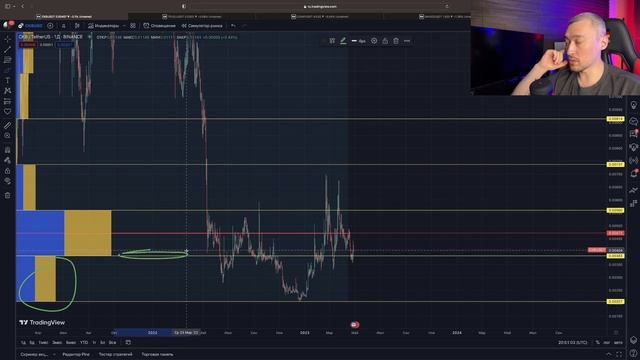Open drawing templates in floating toolbar

[x=332, y=41]
